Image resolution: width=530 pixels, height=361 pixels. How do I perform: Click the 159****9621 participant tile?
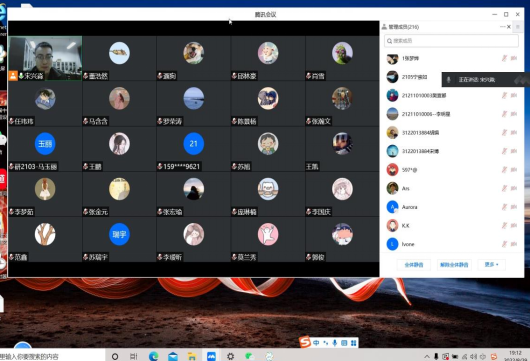(193, 149)
